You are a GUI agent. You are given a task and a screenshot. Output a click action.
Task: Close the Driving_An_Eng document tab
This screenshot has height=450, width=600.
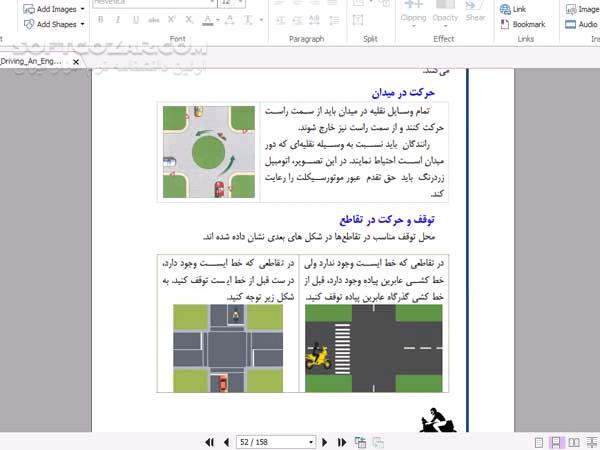(76, 62)
